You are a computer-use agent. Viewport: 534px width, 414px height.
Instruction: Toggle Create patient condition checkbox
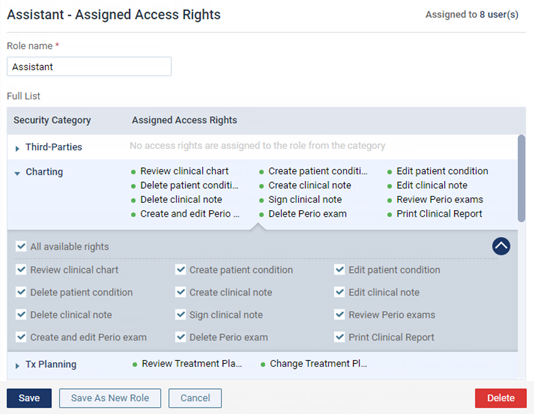point(180,270)
